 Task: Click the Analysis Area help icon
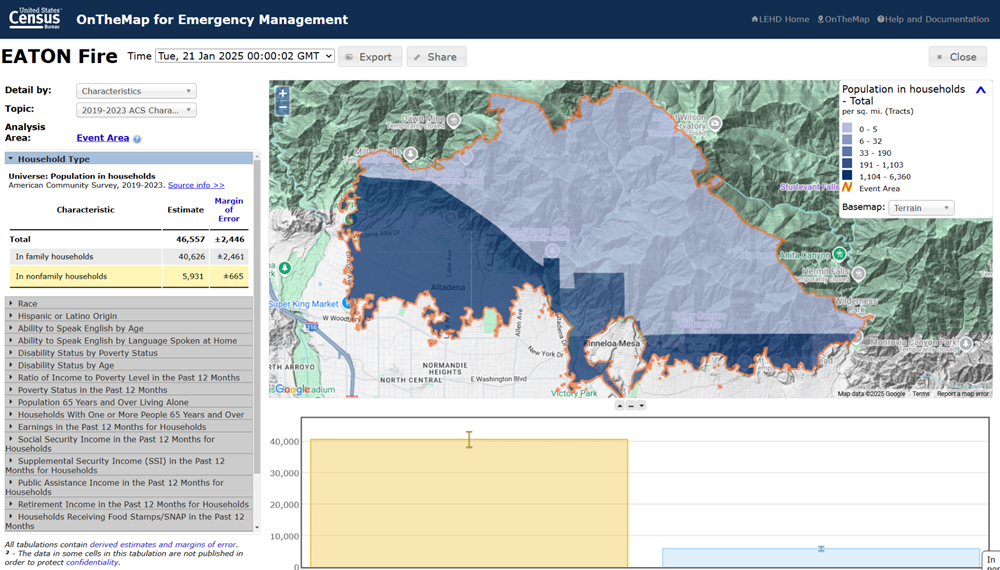pyautogui.click(x=137, y=139)
